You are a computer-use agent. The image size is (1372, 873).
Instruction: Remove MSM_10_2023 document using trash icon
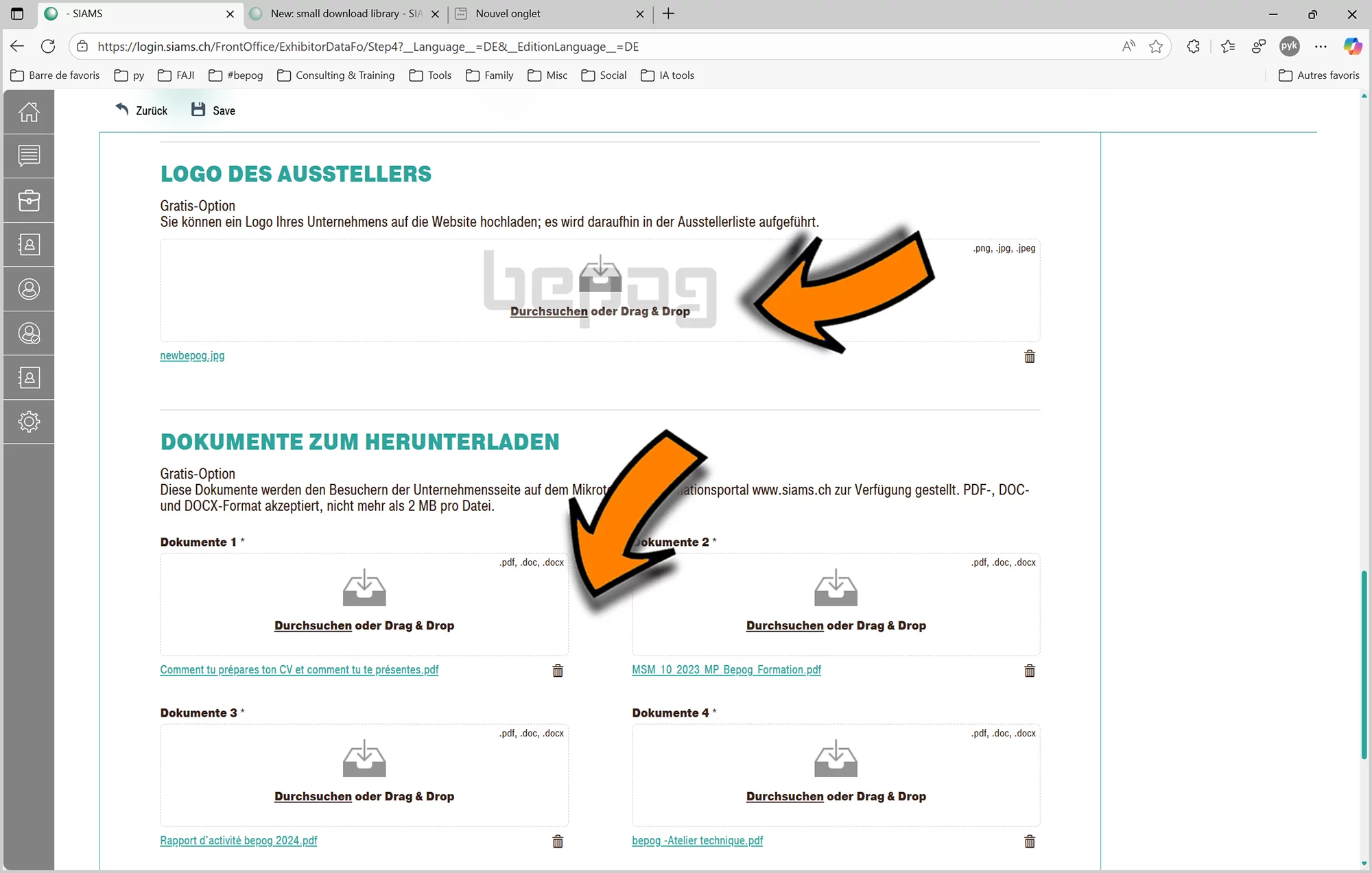(x=1029, y=671)
